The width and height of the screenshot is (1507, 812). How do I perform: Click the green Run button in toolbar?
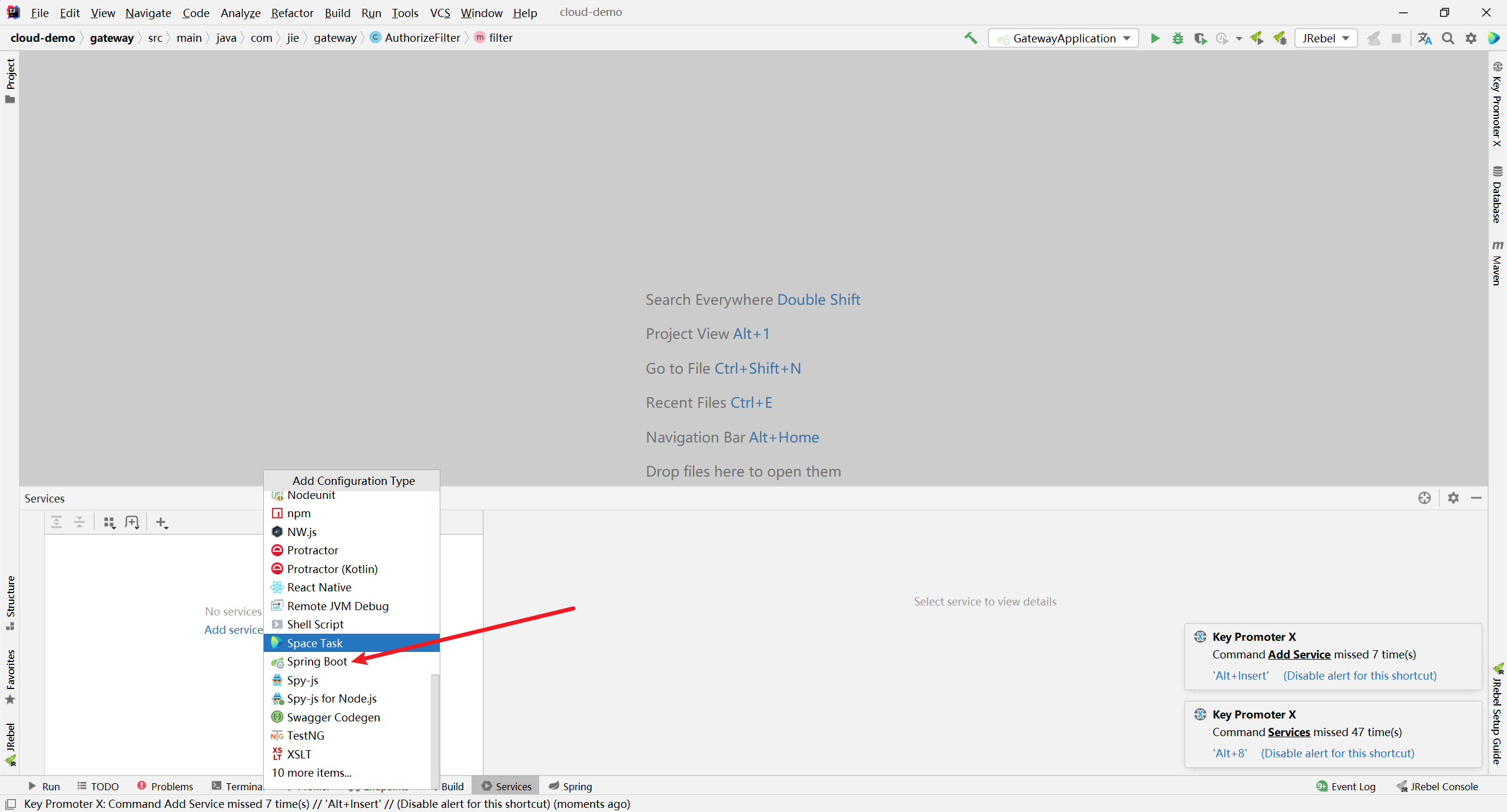pos(1155,38)
